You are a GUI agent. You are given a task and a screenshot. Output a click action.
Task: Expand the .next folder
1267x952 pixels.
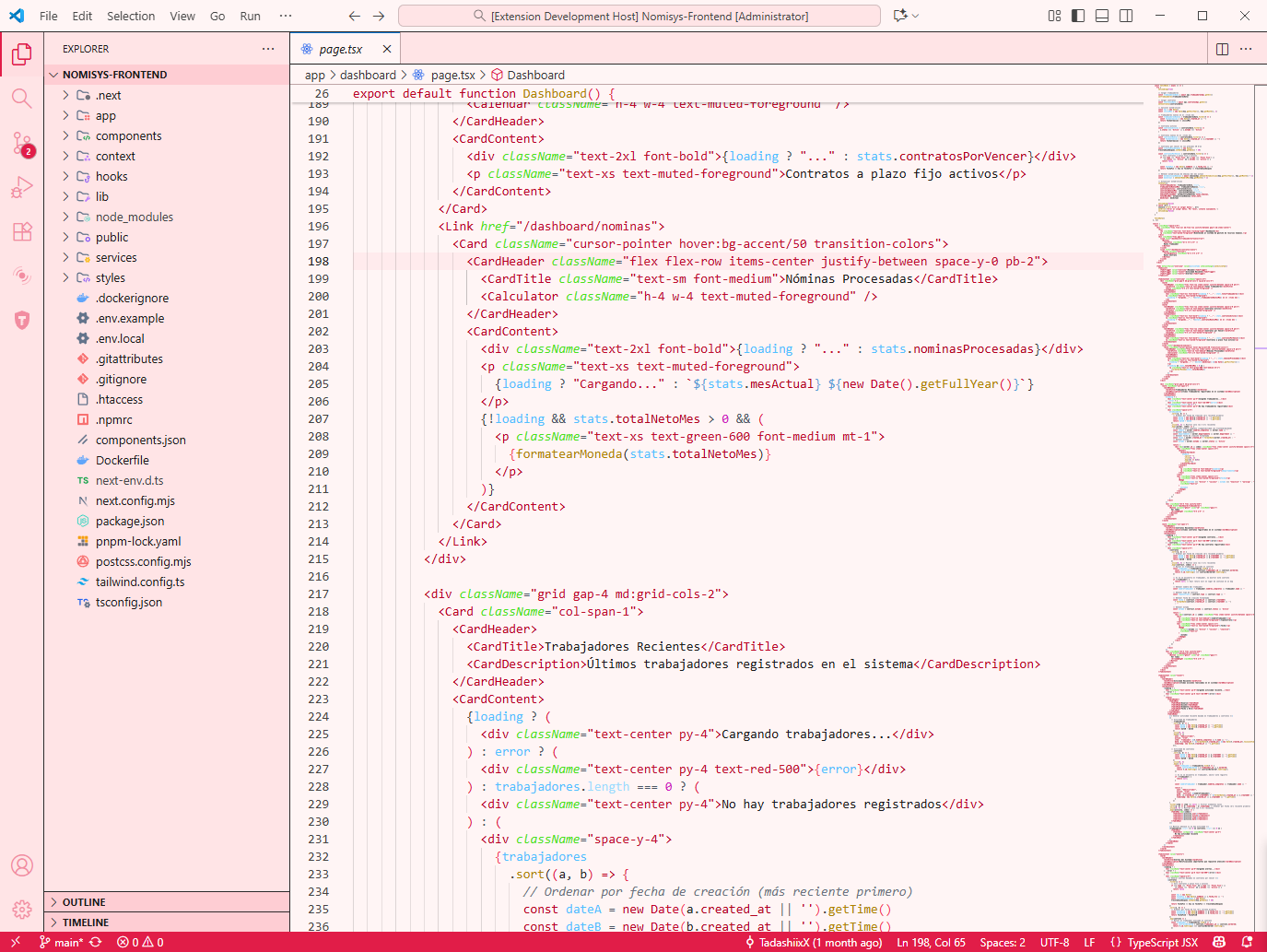click(166, 95)
